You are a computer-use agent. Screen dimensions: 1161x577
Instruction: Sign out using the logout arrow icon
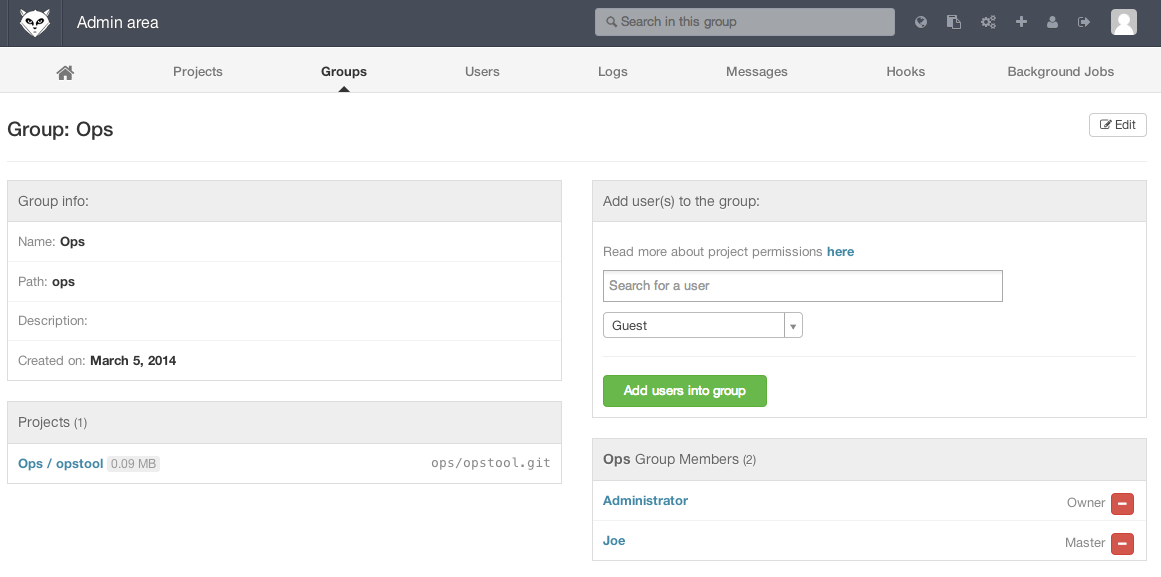[x=1084, y=22]
